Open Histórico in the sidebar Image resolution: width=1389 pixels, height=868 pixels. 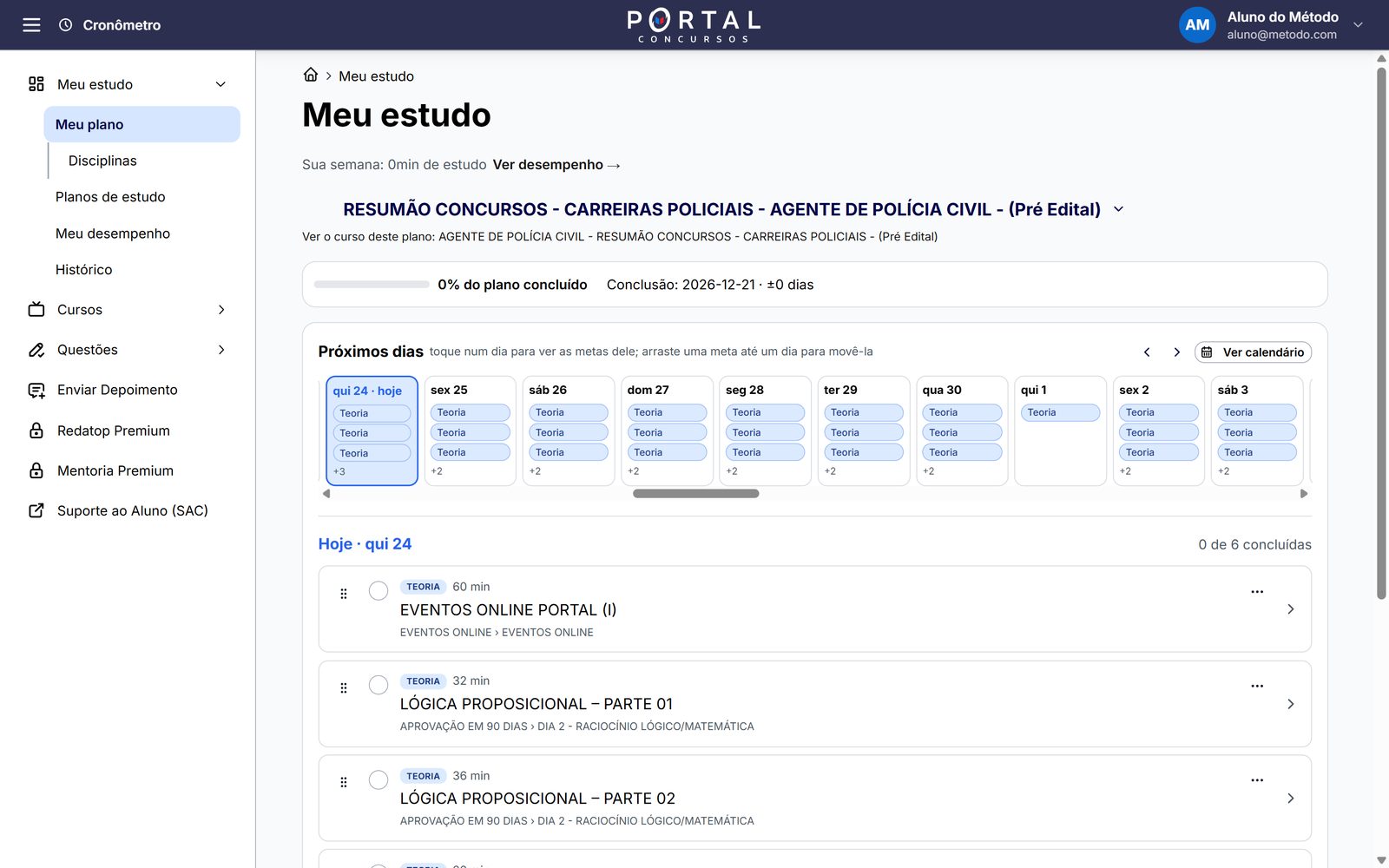[x=84, y=270]
